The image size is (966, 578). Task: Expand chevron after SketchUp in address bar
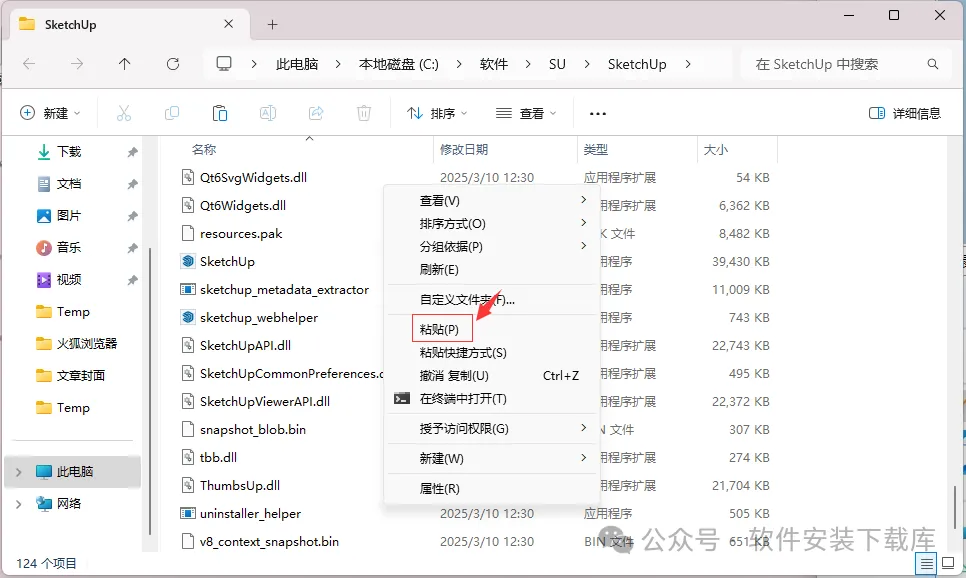[x=688, y=64]
